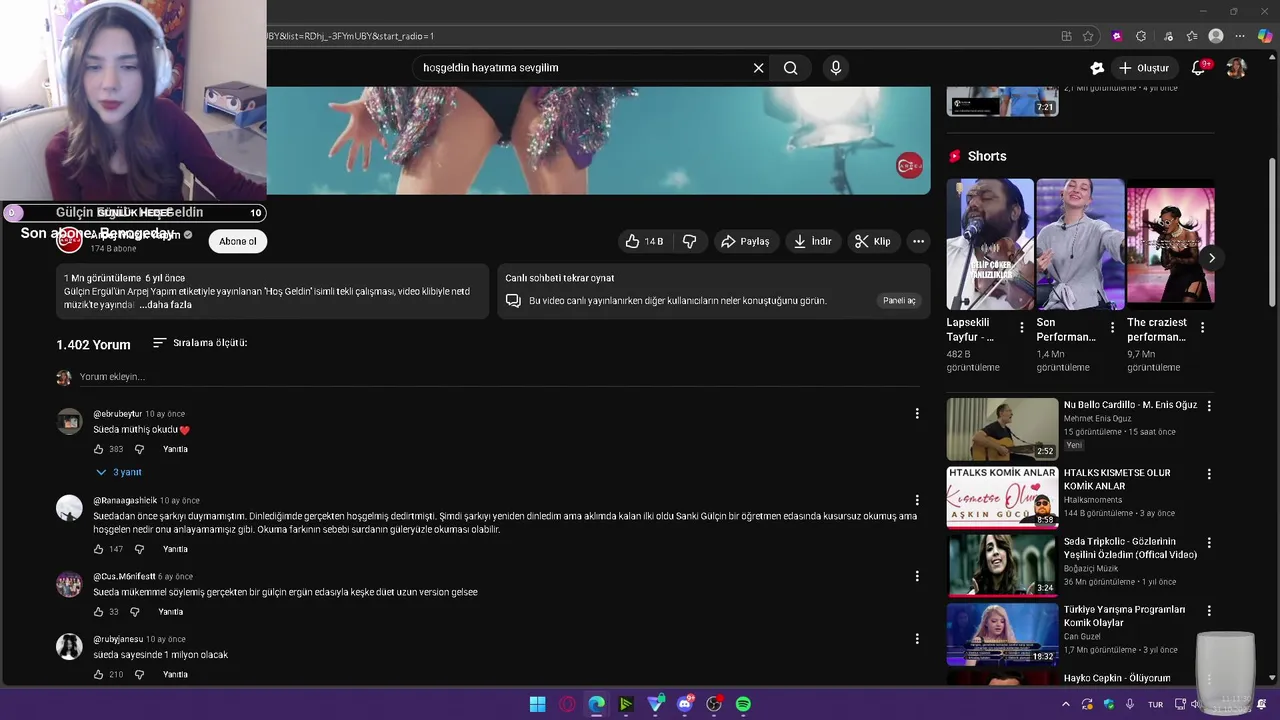Expand 3 yanıt replies under ebrubeytur
The height and width of the screenshot is (720, 1280).
(119, 472)
